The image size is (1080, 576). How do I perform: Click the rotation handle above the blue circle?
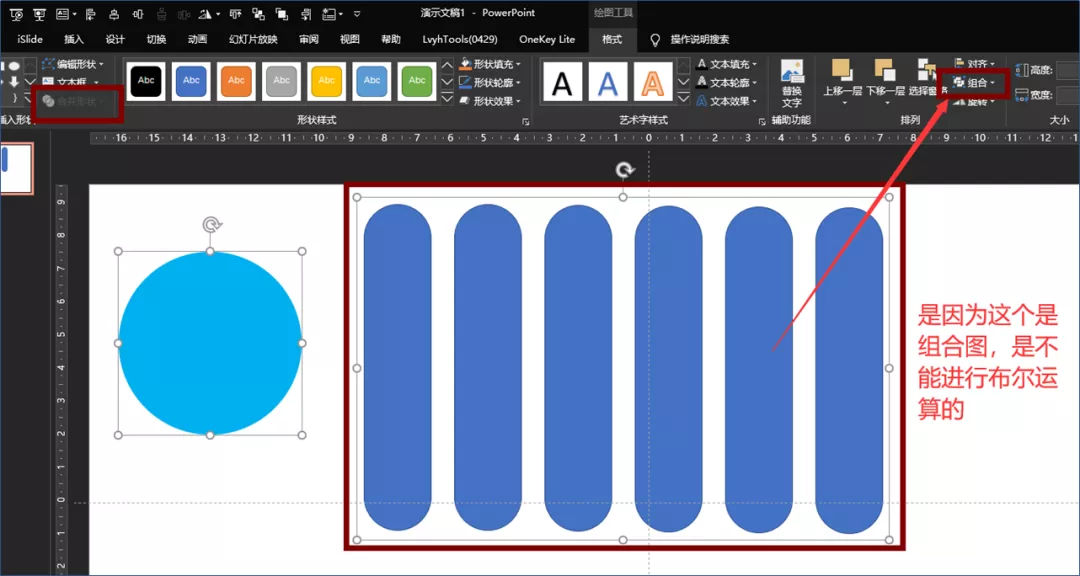[211, 225]
